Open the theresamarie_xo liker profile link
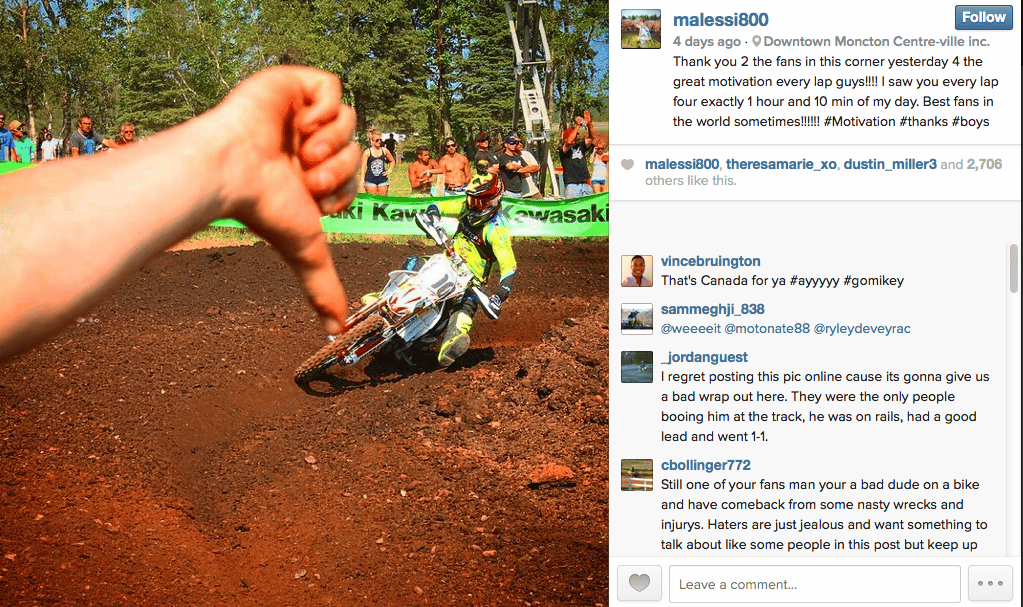1023x607 pixels. pyautogui.click(x=781, y=164)
